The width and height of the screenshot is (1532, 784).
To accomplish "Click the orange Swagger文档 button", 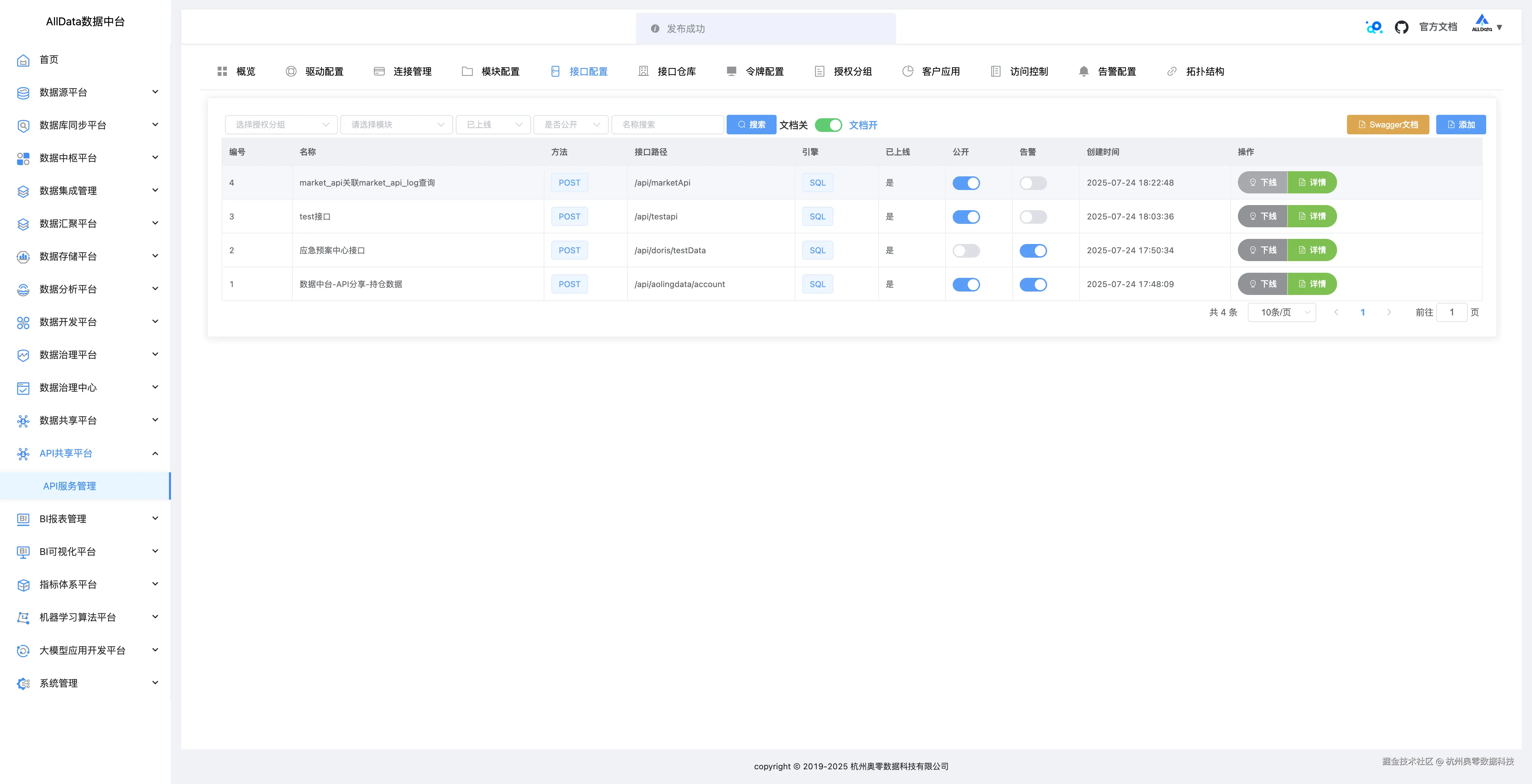I will tap(1387, 125).
